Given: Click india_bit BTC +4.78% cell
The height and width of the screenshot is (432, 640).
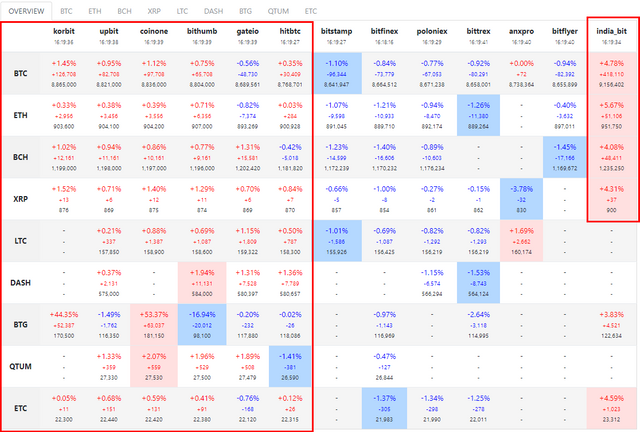Looking at the screenshot, I should click(x=611, y=73).
